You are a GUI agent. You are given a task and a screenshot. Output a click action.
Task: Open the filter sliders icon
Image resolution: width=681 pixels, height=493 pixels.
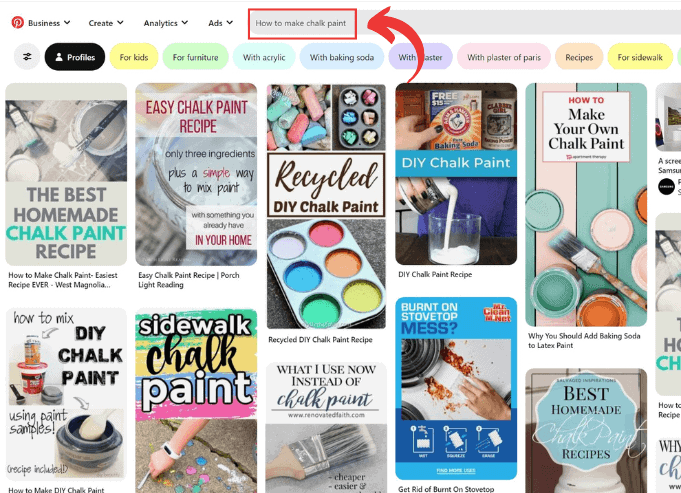27,57
